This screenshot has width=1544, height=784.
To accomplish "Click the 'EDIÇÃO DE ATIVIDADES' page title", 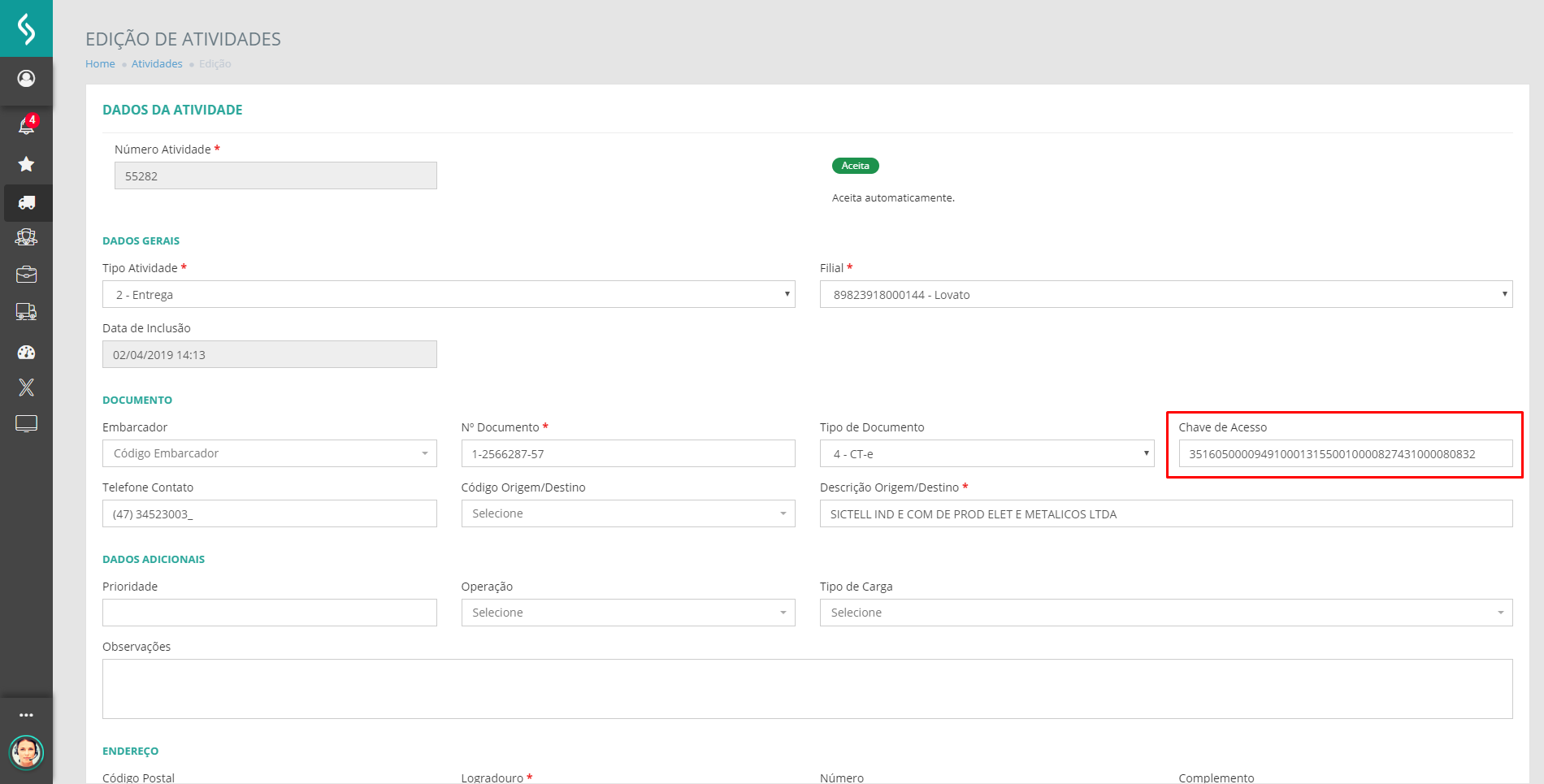I will pyautogui.click(x=183, y=39).
